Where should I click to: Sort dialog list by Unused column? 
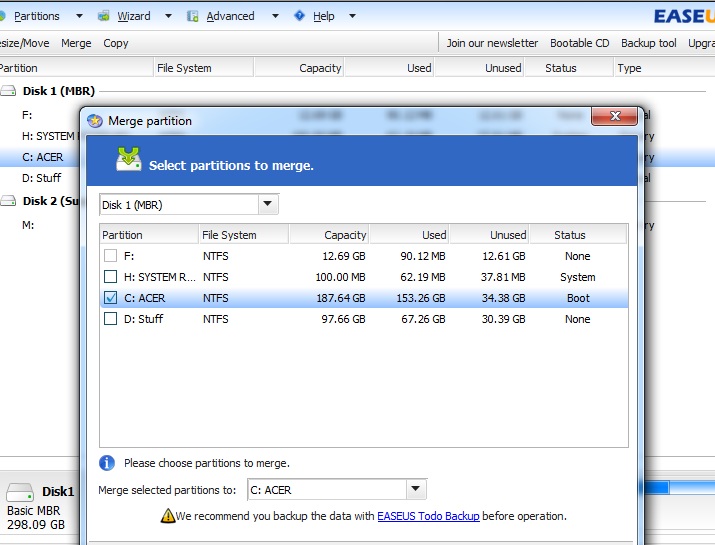coord(490,235)
